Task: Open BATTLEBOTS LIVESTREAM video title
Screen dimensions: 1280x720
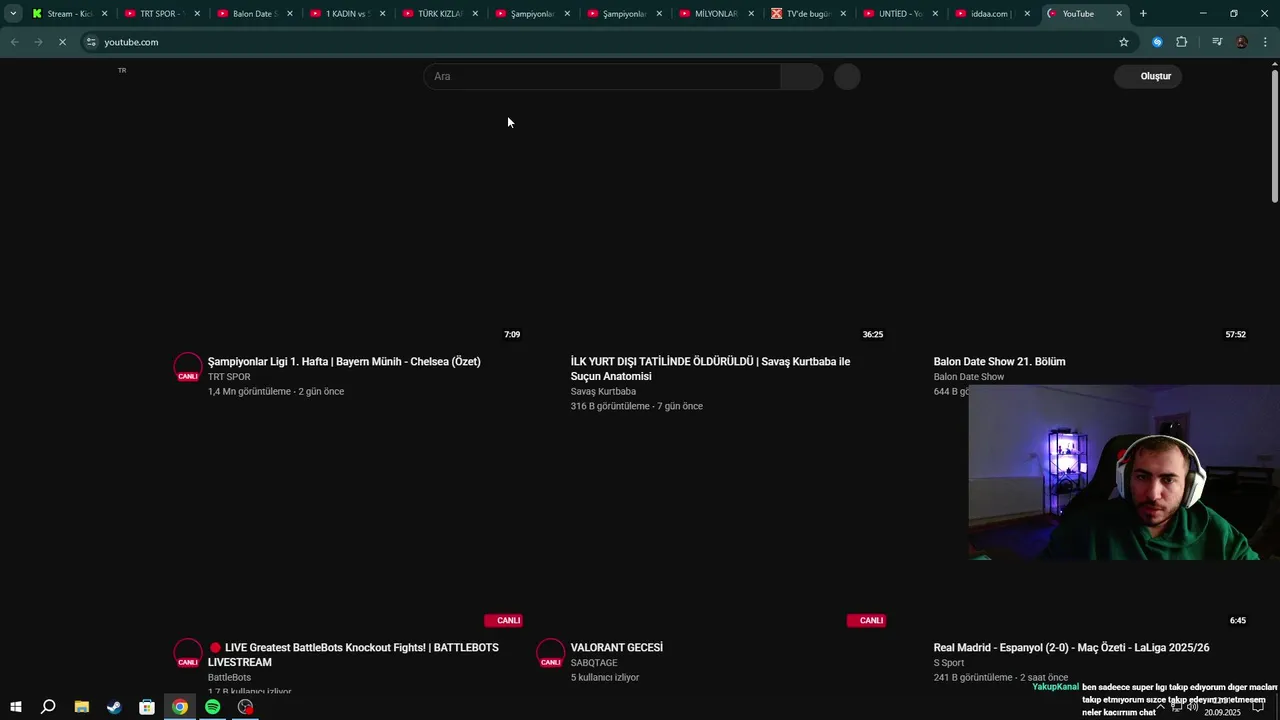Action: click(x=353, y=655)
